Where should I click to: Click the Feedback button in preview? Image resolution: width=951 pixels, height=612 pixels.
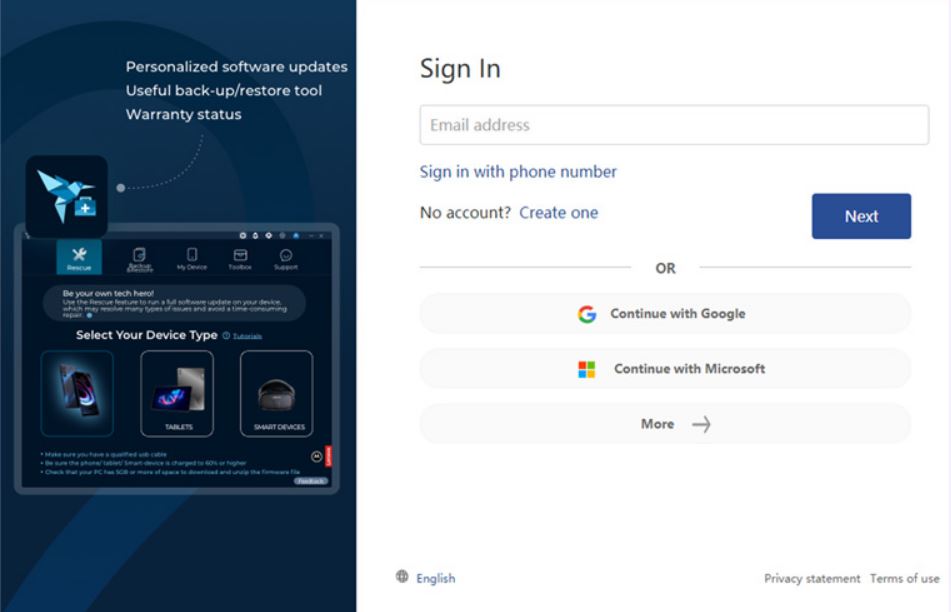click(x=311, y=481)
